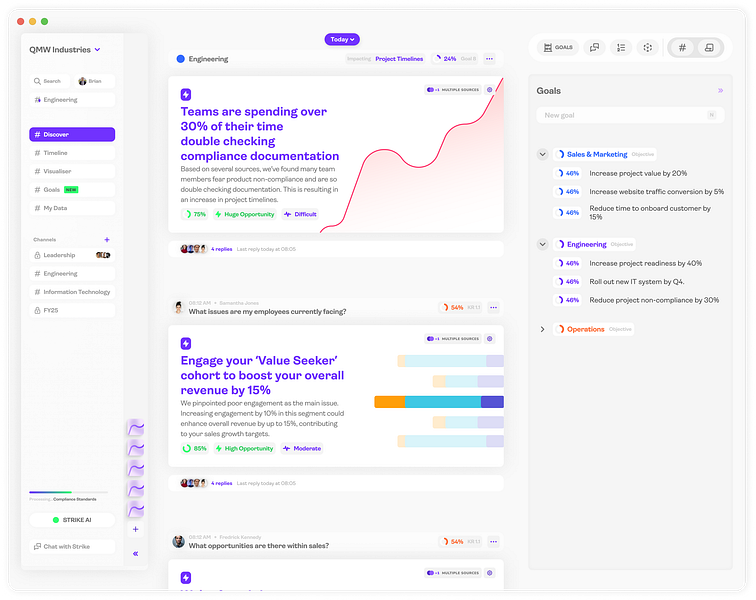Viewport: 756px width, 600px height.
Task: Select the Engineering filter under search
Action: [x=72, y=100]
